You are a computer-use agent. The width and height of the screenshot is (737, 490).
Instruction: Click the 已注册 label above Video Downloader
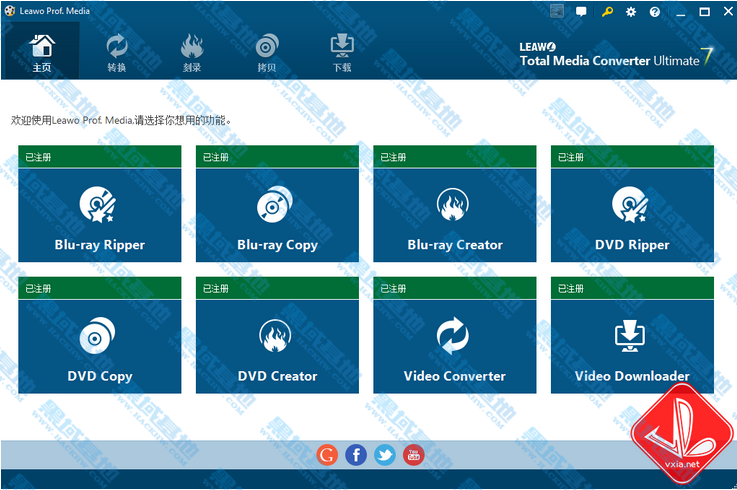(x=571, y=288)
